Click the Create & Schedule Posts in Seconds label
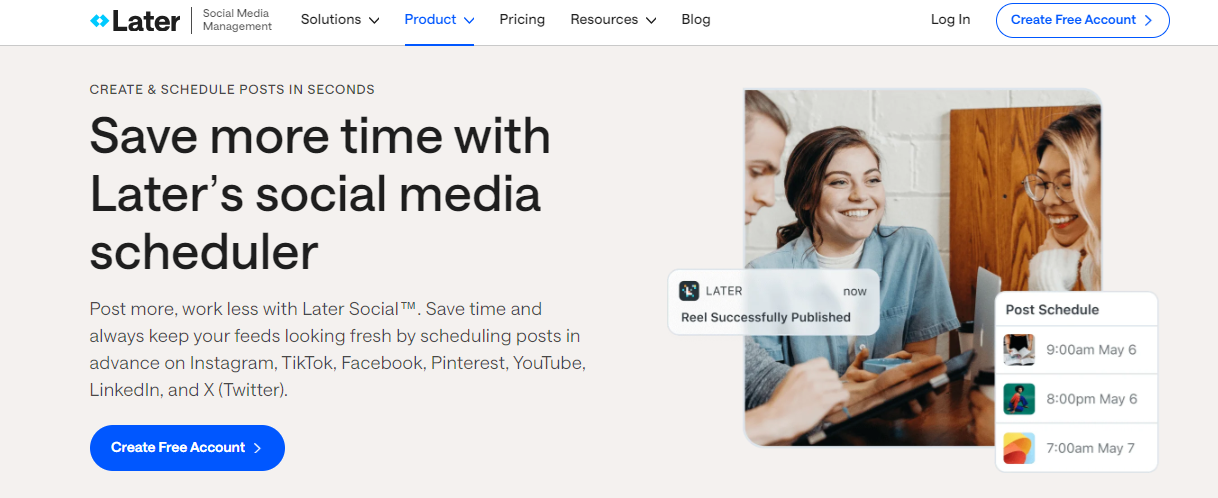The width and height of the screenshot is (1218, 498). [232, 89]
